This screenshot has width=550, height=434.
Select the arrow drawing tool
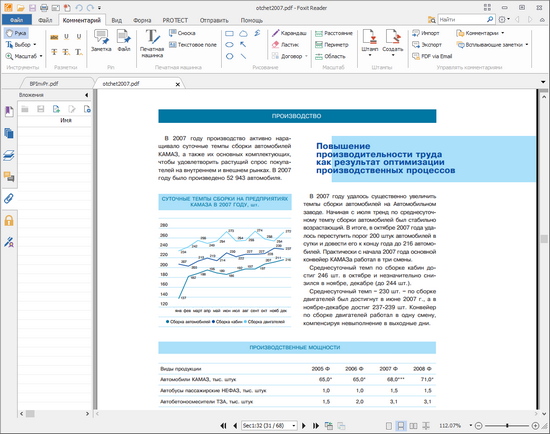pos(243,45)
